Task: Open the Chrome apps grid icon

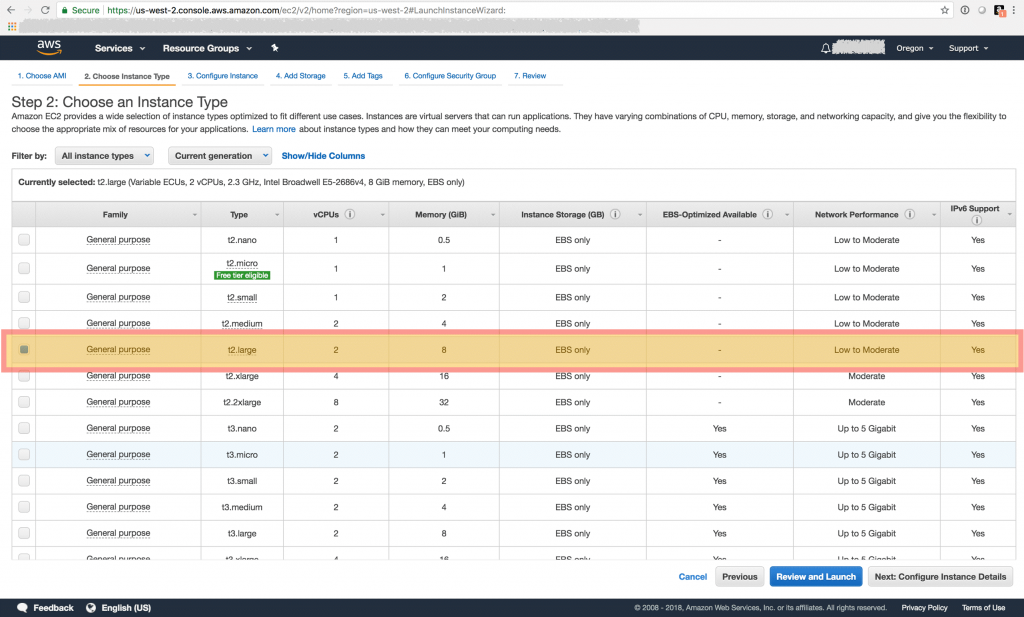Action: 12,26
